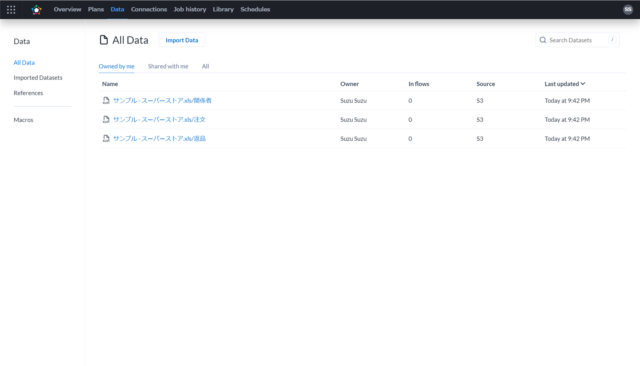
Task: Click the slash shortcut badge in search box
Action: point(612,40)
